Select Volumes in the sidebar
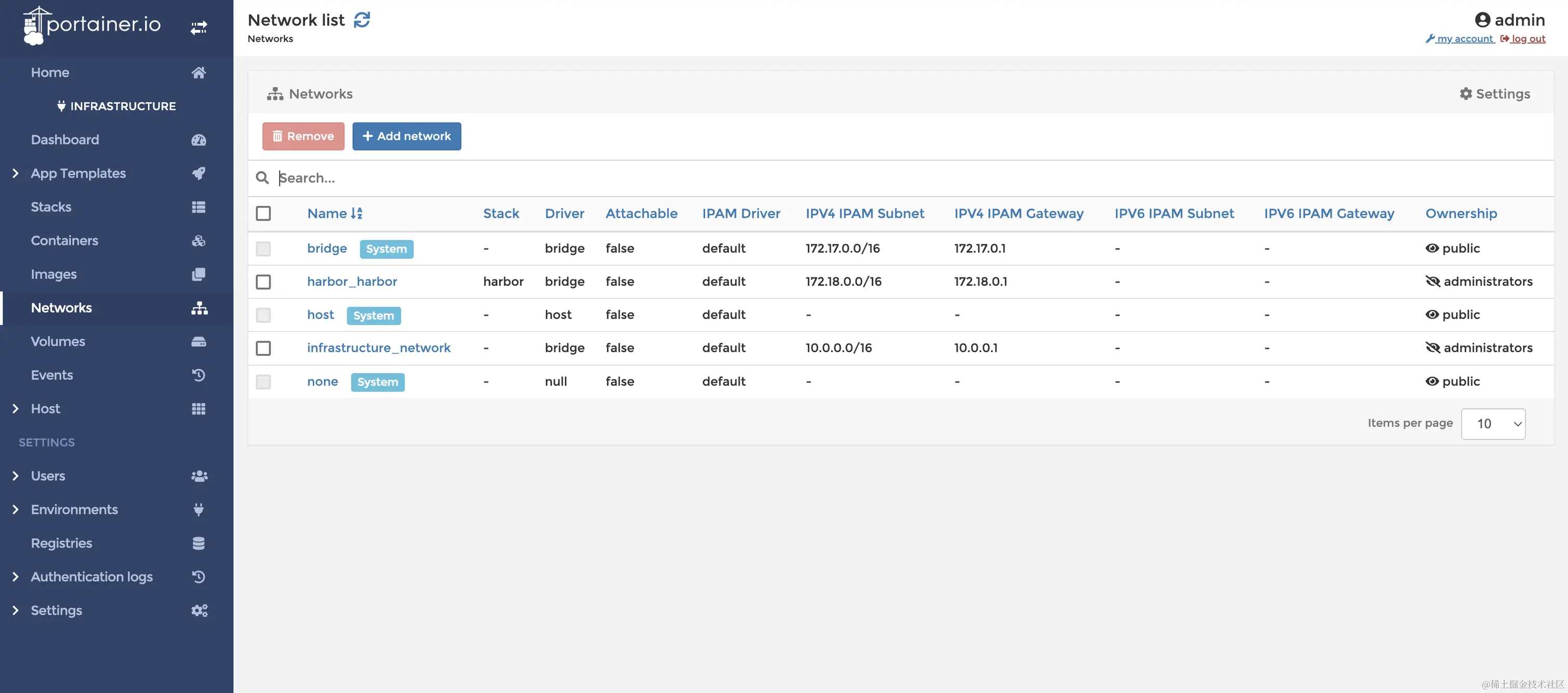The width and height of the screenshot is (1568, 693). (58, 342)
